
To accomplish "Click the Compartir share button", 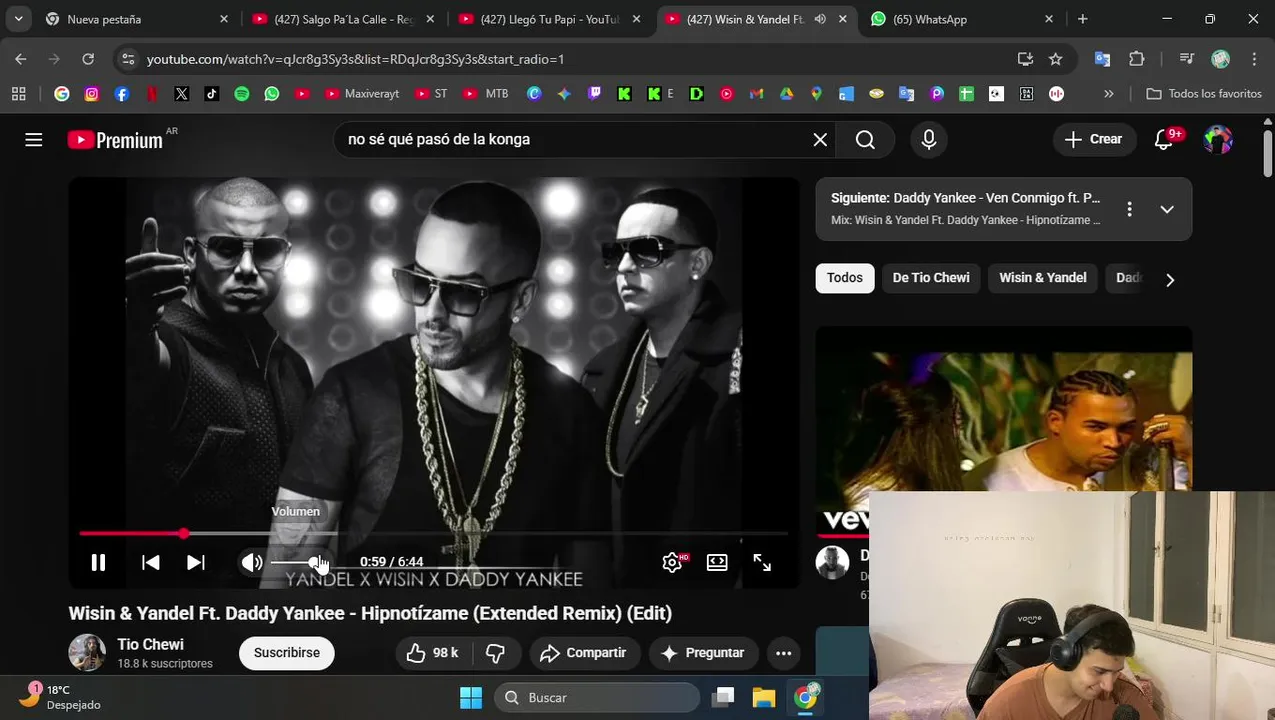I will [x=584, y=653].
